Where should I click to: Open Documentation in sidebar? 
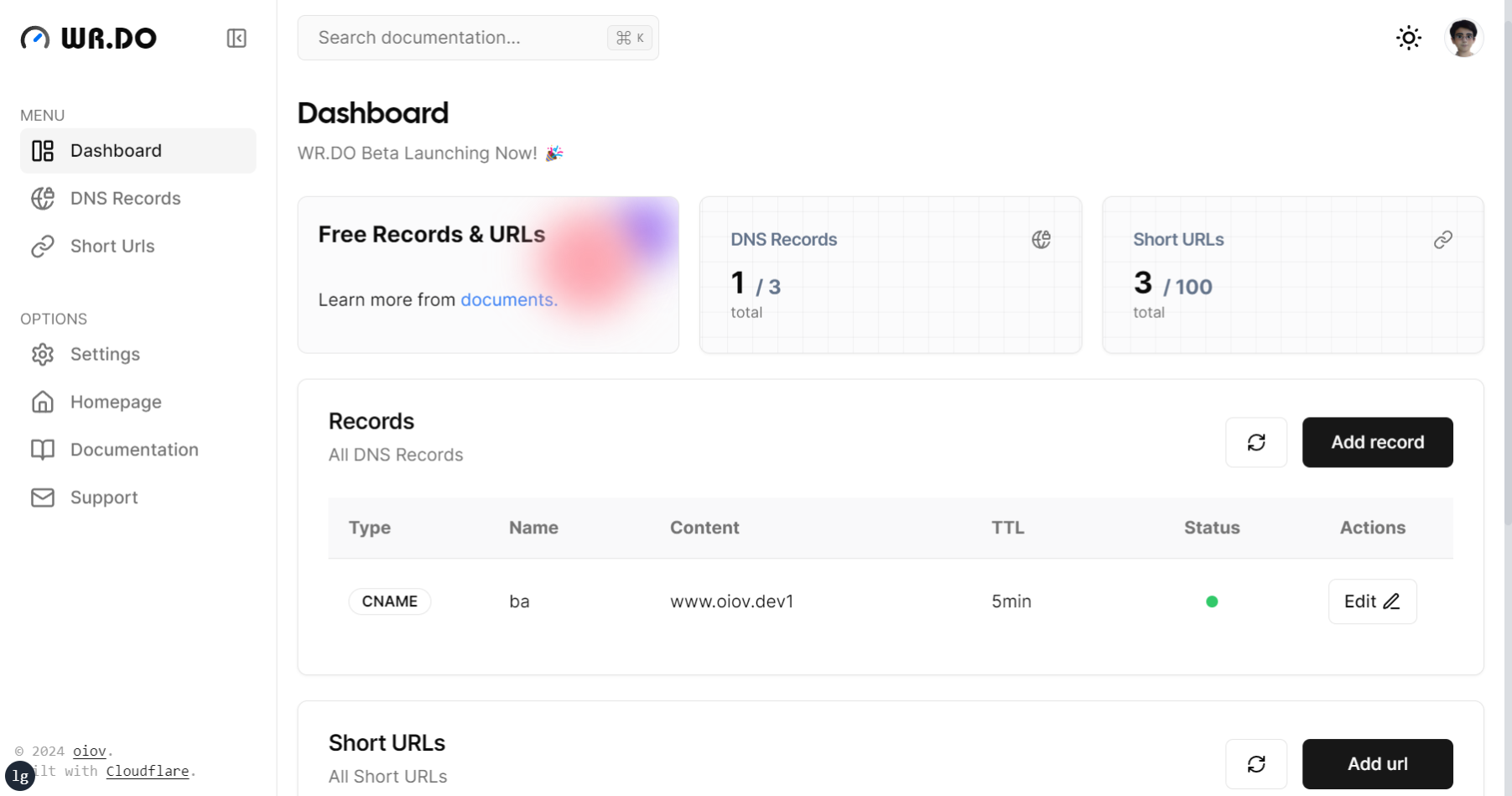(x=134, y=450)
